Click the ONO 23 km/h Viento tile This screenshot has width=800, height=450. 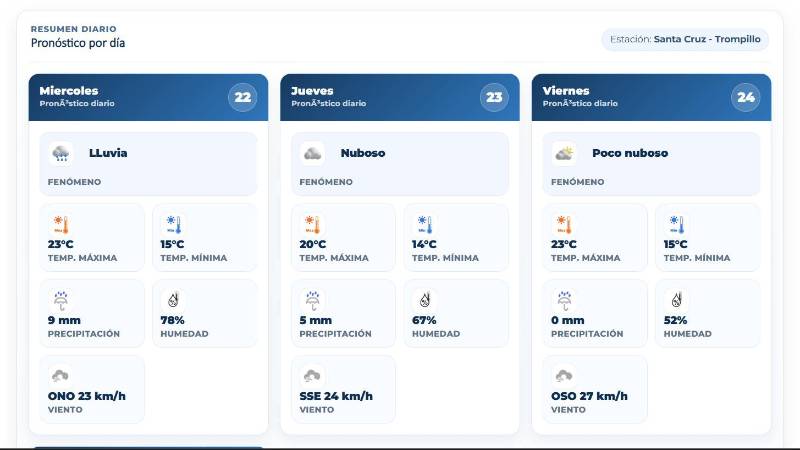92,389
